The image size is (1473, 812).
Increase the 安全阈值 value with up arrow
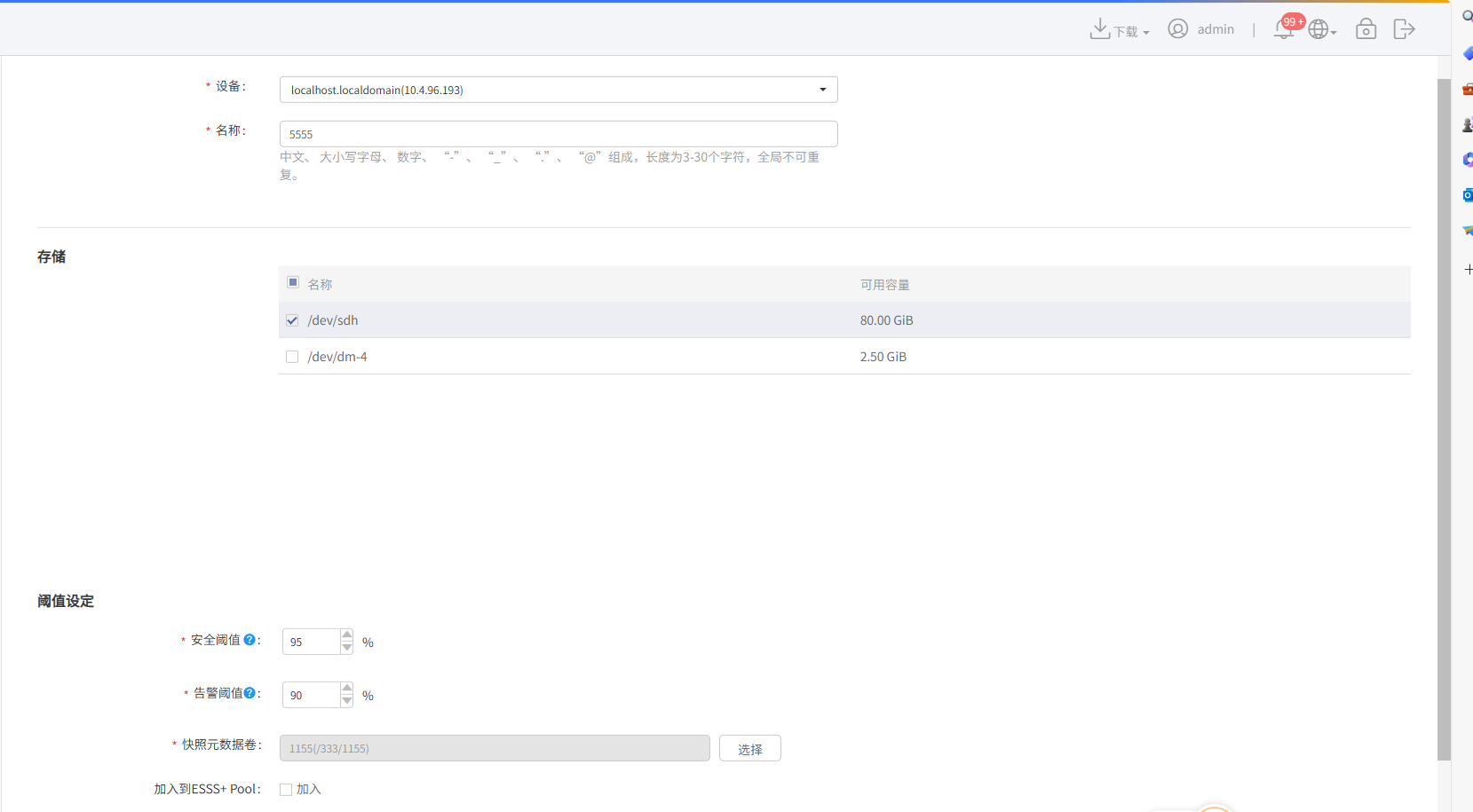tap(347, 635)
